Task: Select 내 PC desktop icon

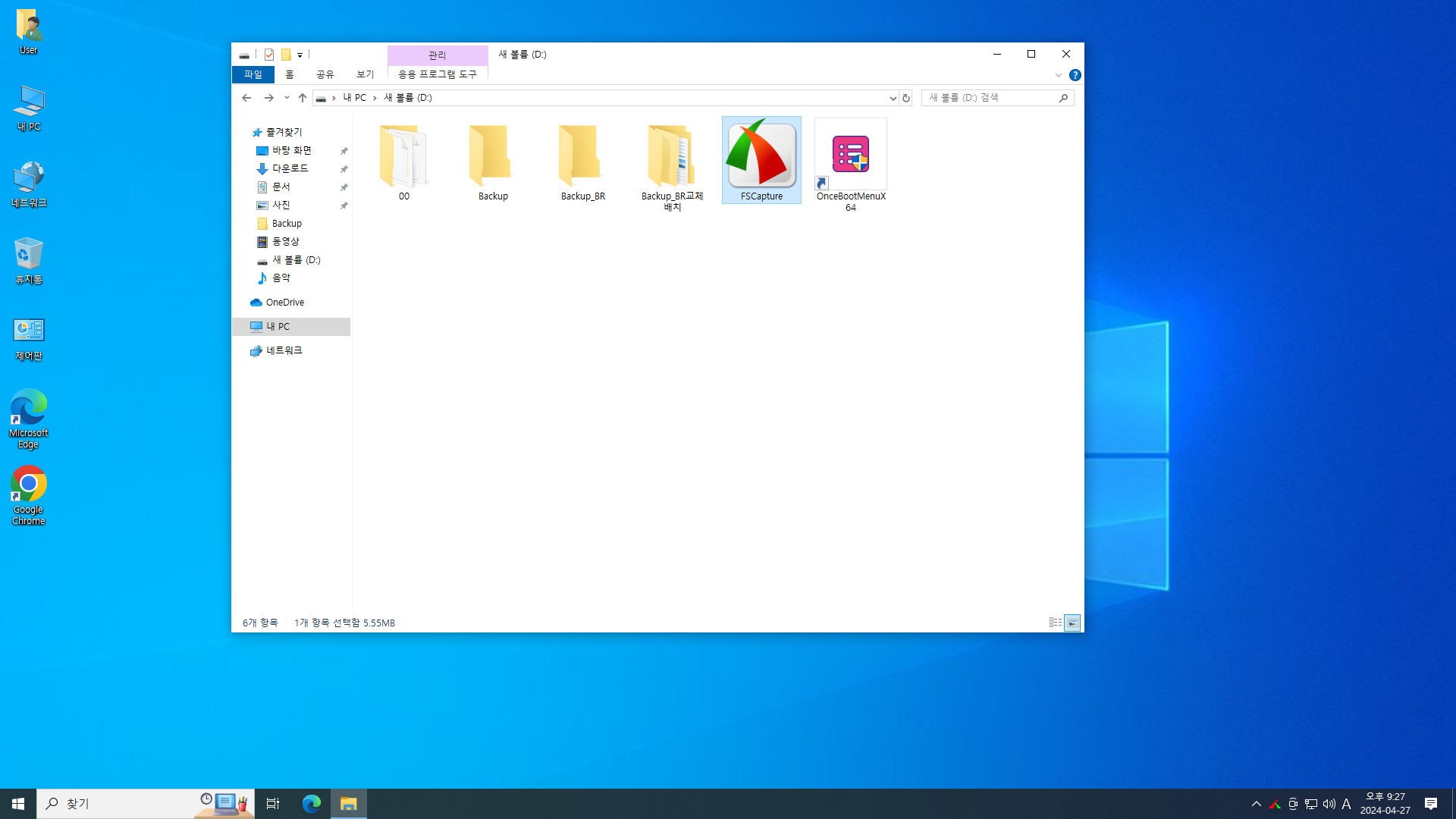Action: [29, 108]
